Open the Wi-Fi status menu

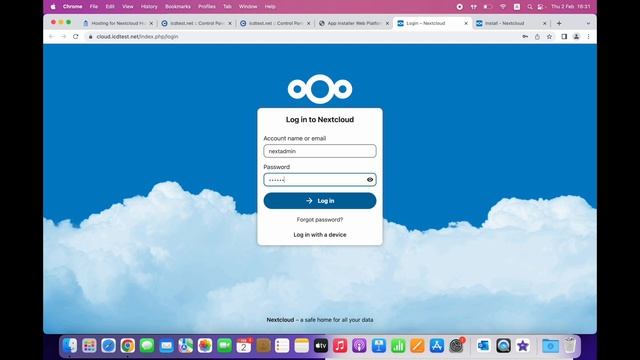coord(503,7)
